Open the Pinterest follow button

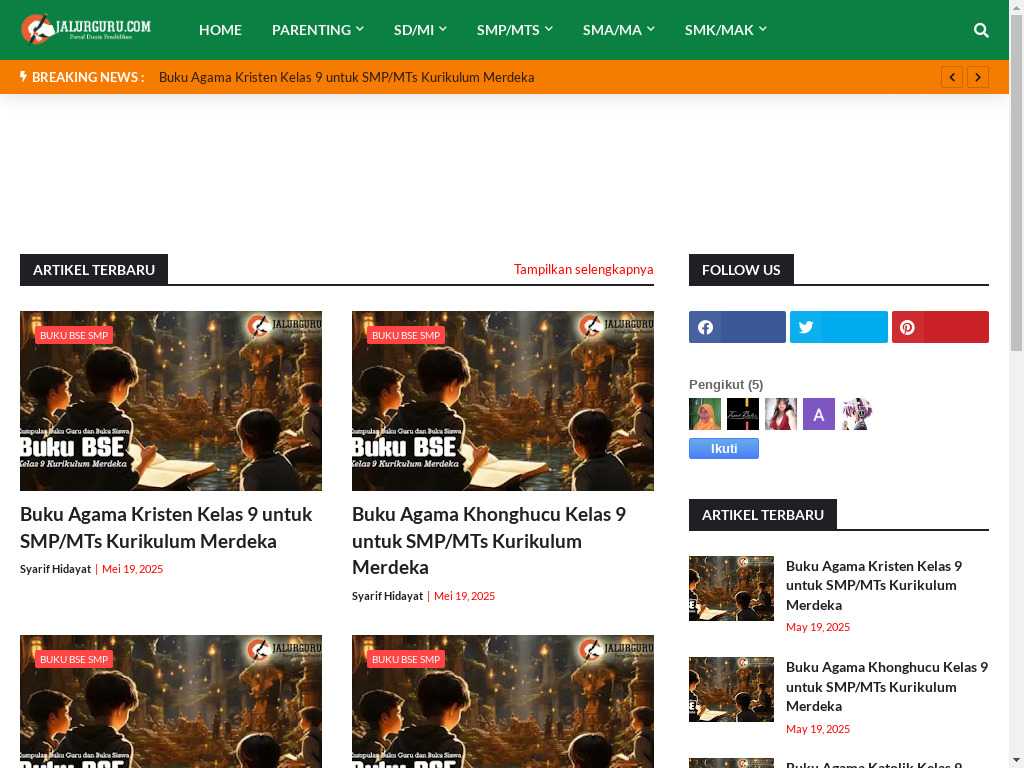[x=940, y=327]
